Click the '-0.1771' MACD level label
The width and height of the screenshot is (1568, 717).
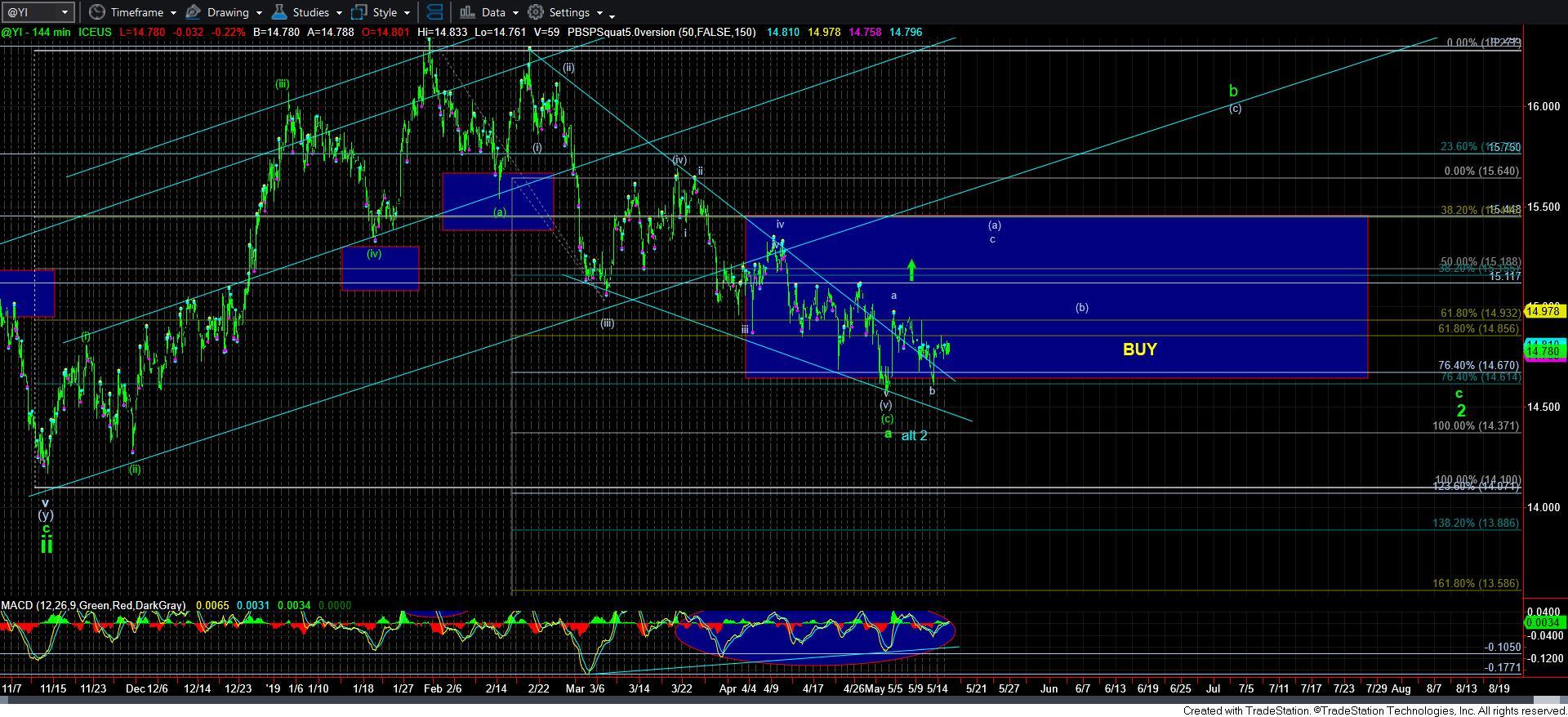click(x=1503, y=667)
